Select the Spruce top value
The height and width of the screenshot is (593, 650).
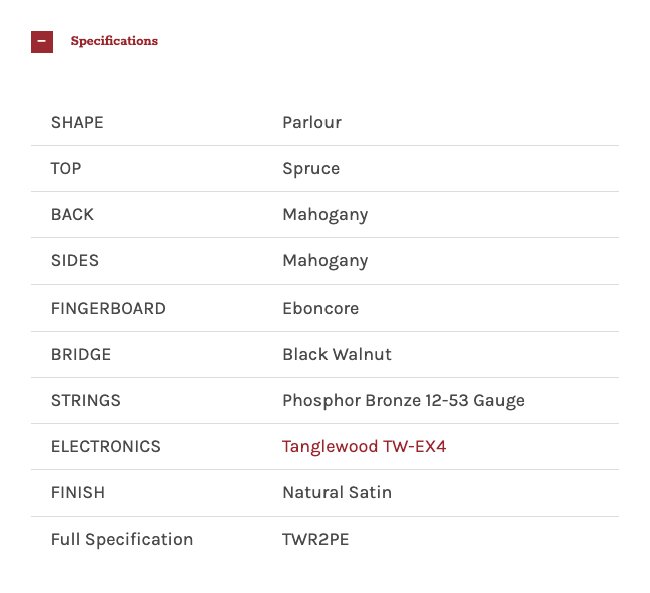click(311, 169)
